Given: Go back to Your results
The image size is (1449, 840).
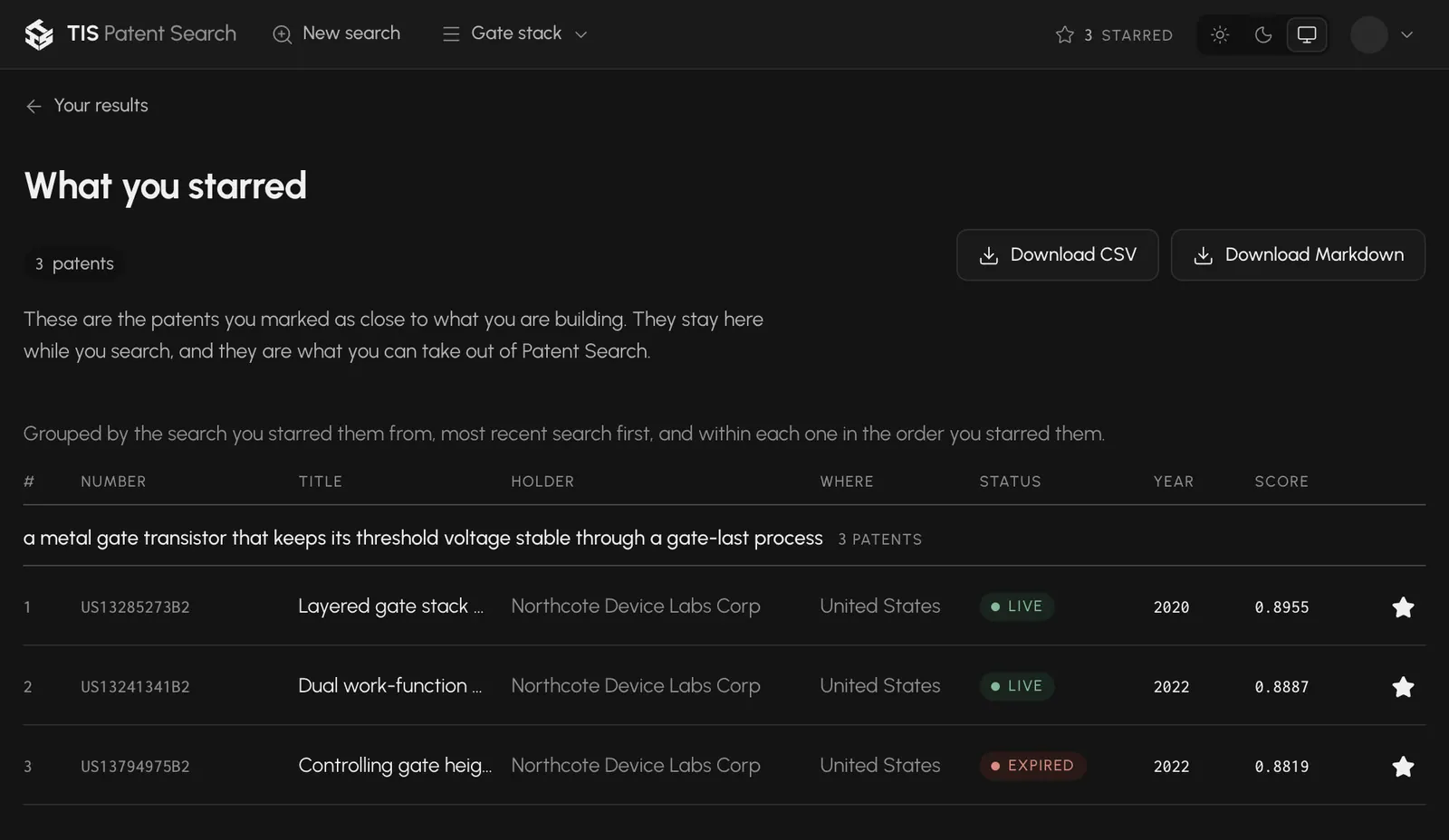Looking at the screenshot, I should [x=87, y=106].
